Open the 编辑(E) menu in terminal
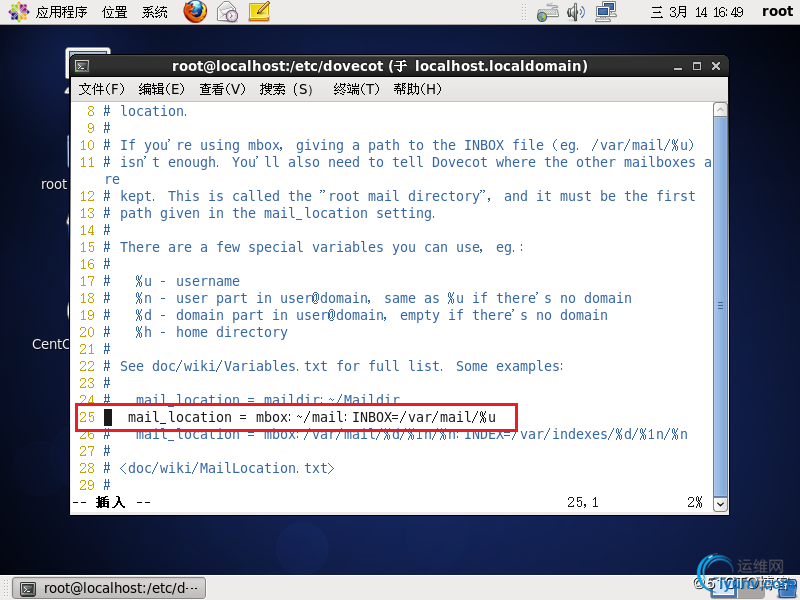The width and height of the screenshot is (800, 600). click(x=162, y=89)
